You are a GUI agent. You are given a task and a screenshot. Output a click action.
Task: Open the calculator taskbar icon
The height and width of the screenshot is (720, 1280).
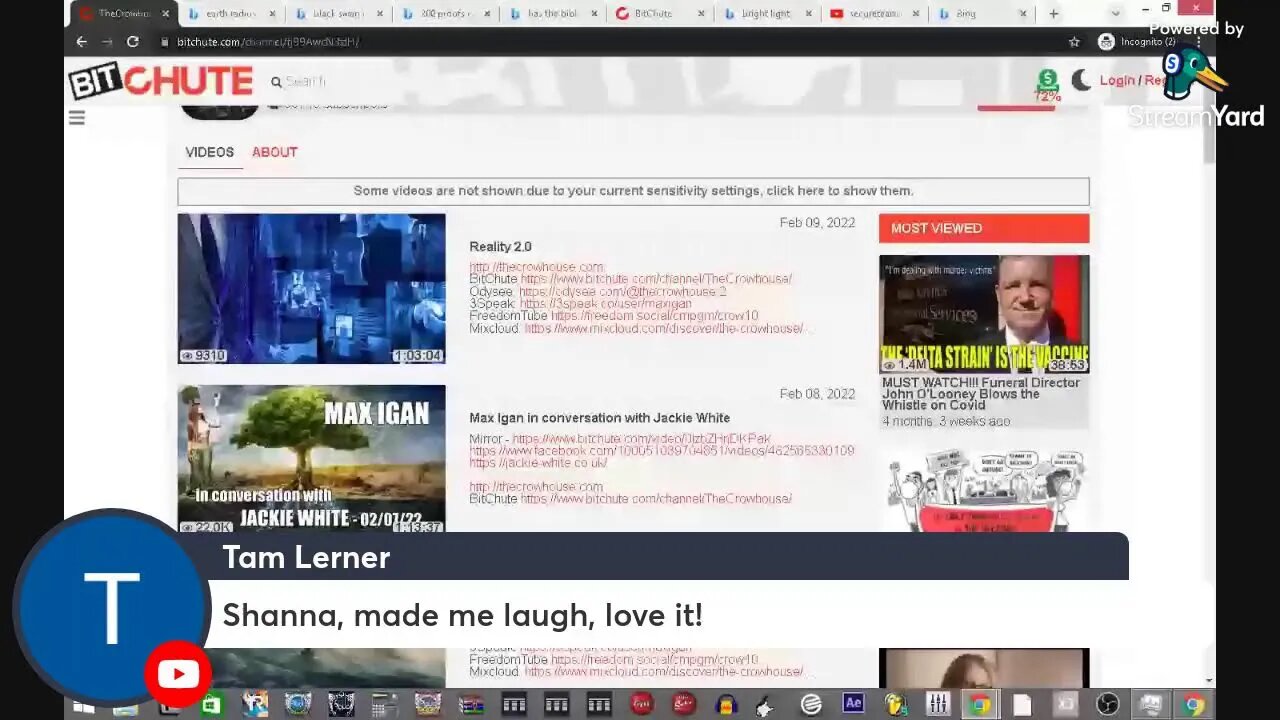tap(384, 705)
